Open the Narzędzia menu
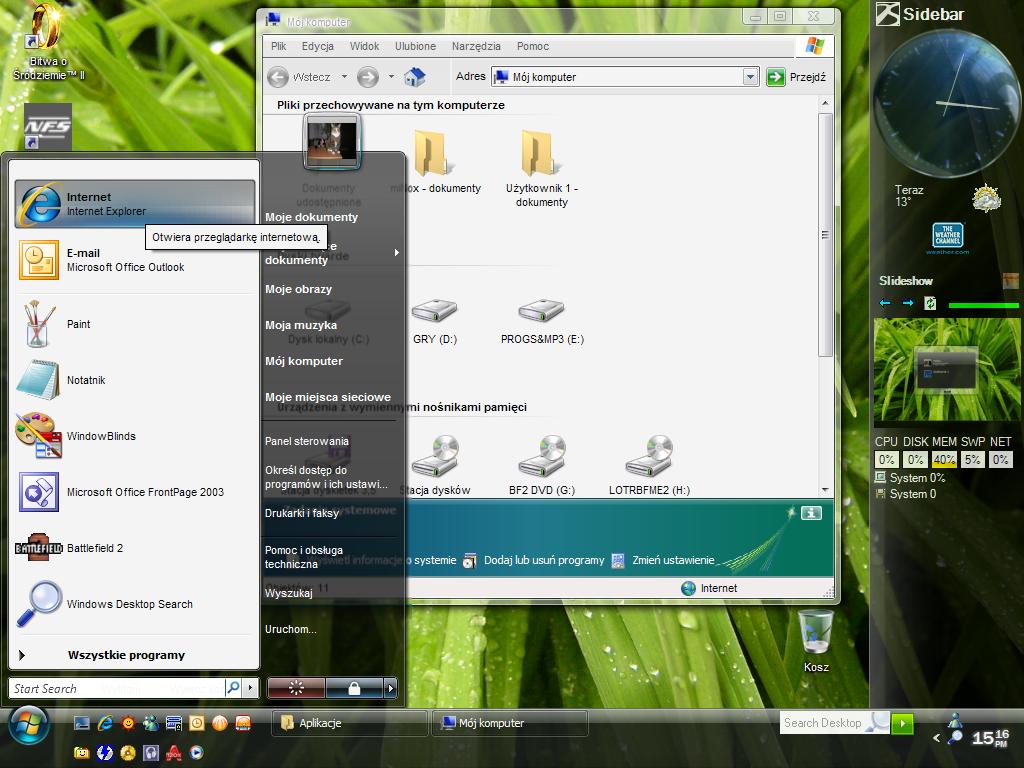Viewport: 1024px width, 768px height. click(x=476, y=46)
